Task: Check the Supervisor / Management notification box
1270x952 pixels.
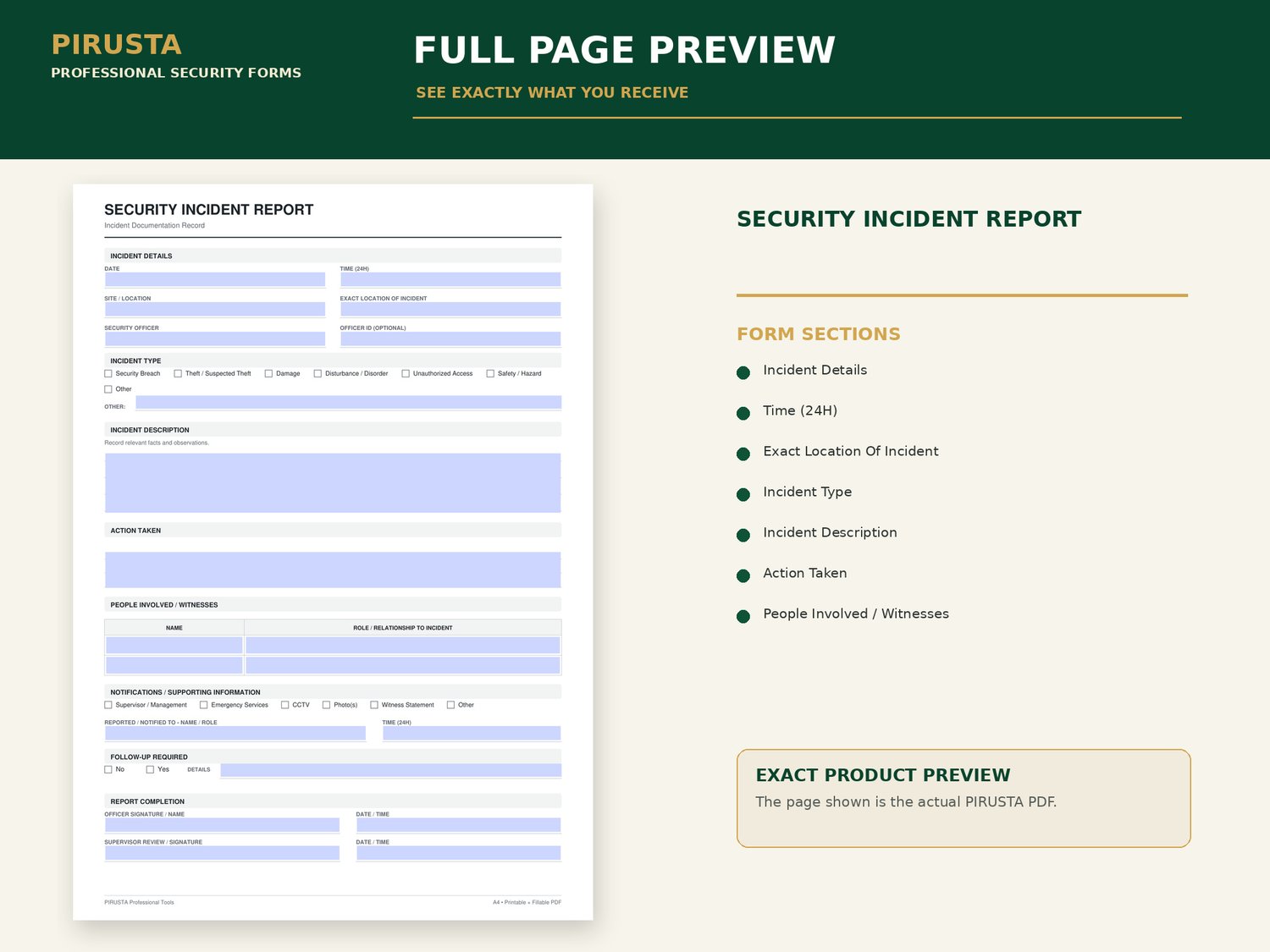Action: pyautogui.click(x=108, y=705)
